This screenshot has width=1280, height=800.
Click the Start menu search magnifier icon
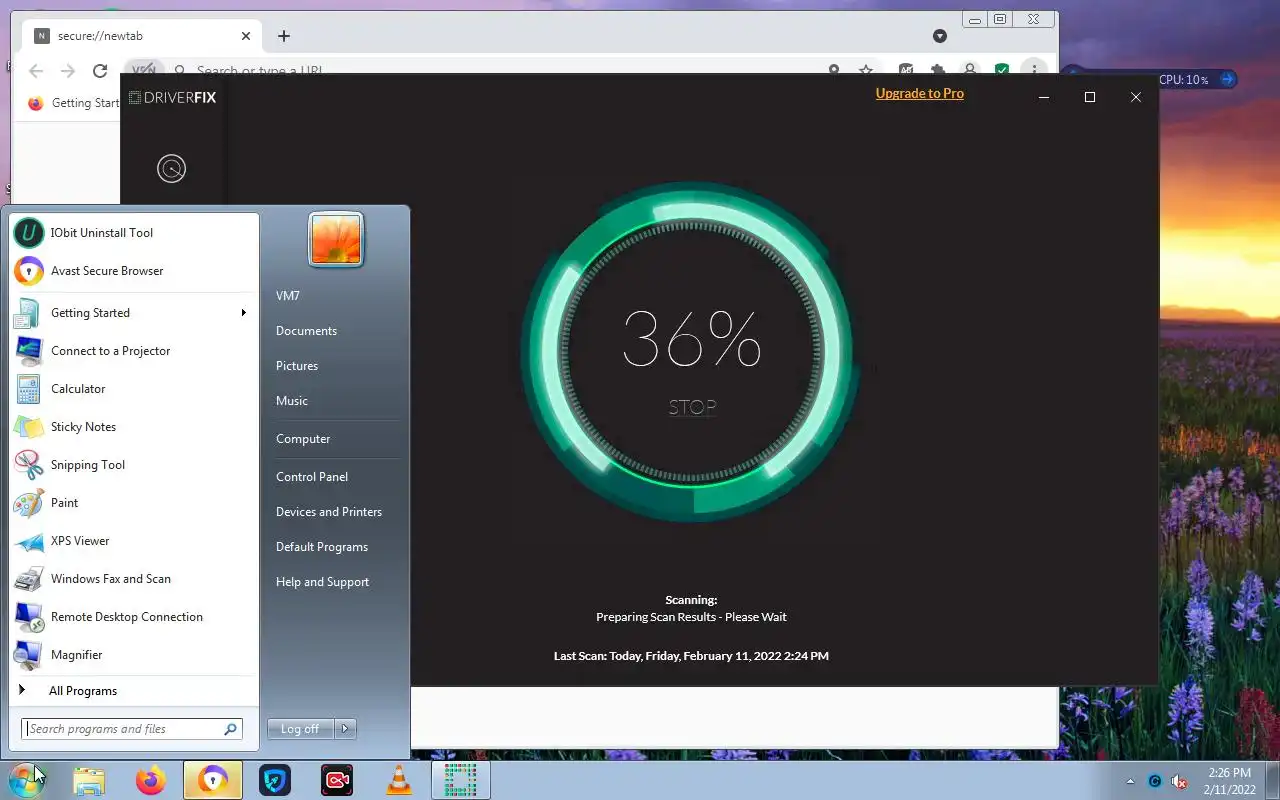click(231, 729)
